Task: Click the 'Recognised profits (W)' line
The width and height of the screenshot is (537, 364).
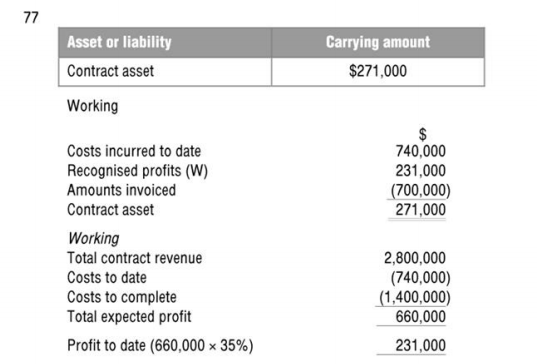Action: [137, 171]
